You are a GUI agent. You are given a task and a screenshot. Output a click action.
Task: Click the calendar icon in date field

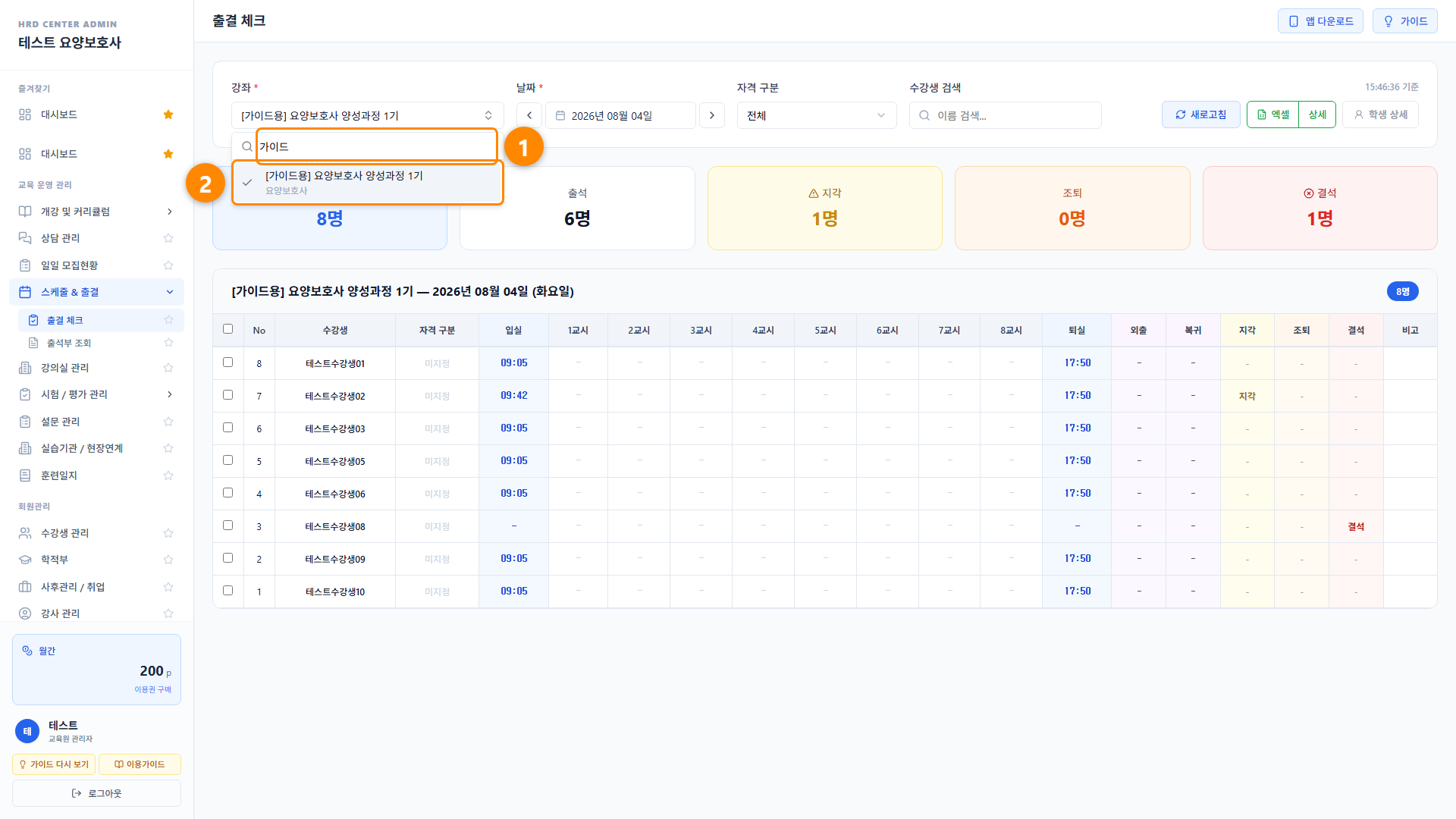click(560, 115)
